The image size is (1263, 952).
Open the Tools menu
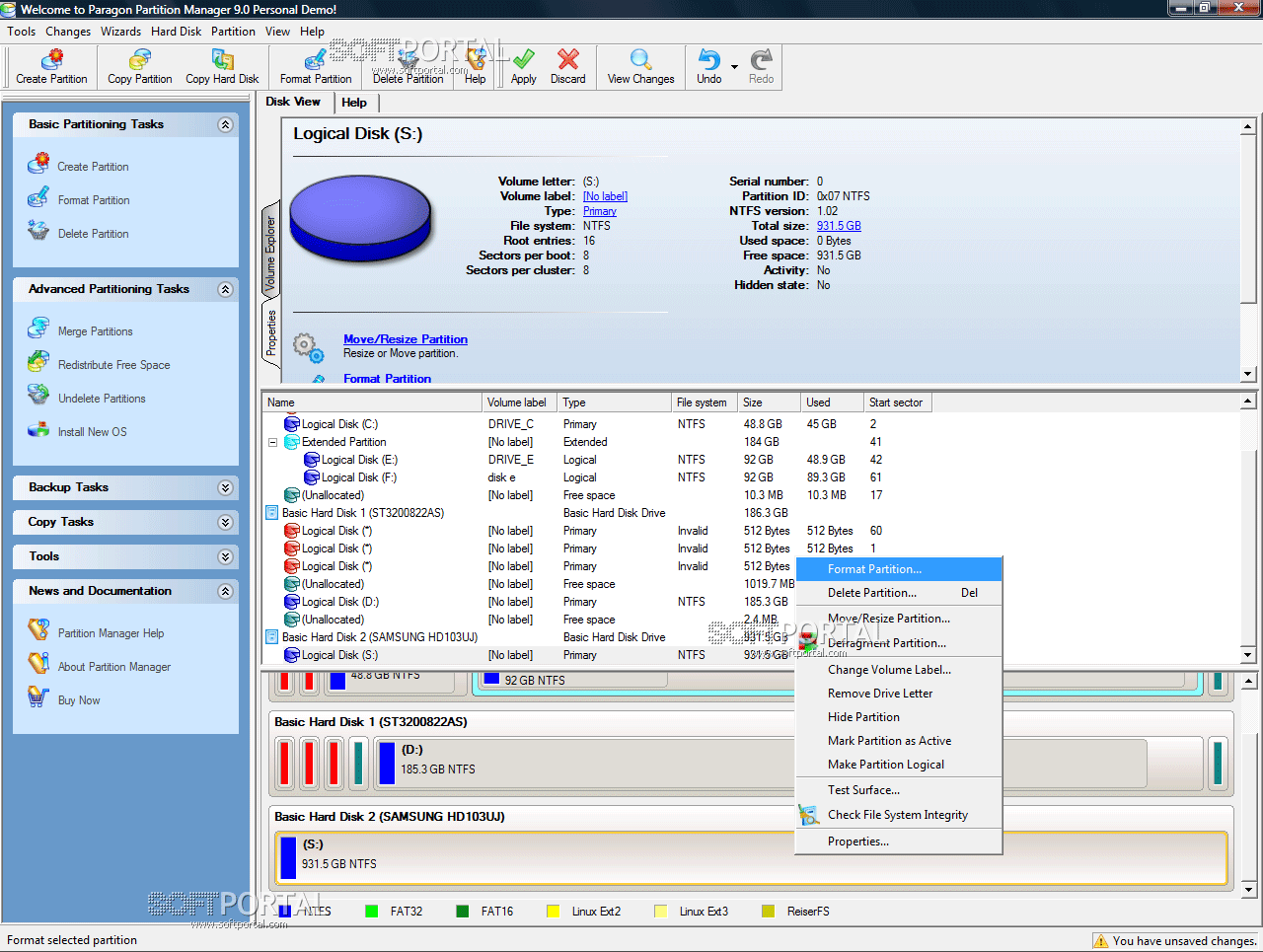pos(21,32)
